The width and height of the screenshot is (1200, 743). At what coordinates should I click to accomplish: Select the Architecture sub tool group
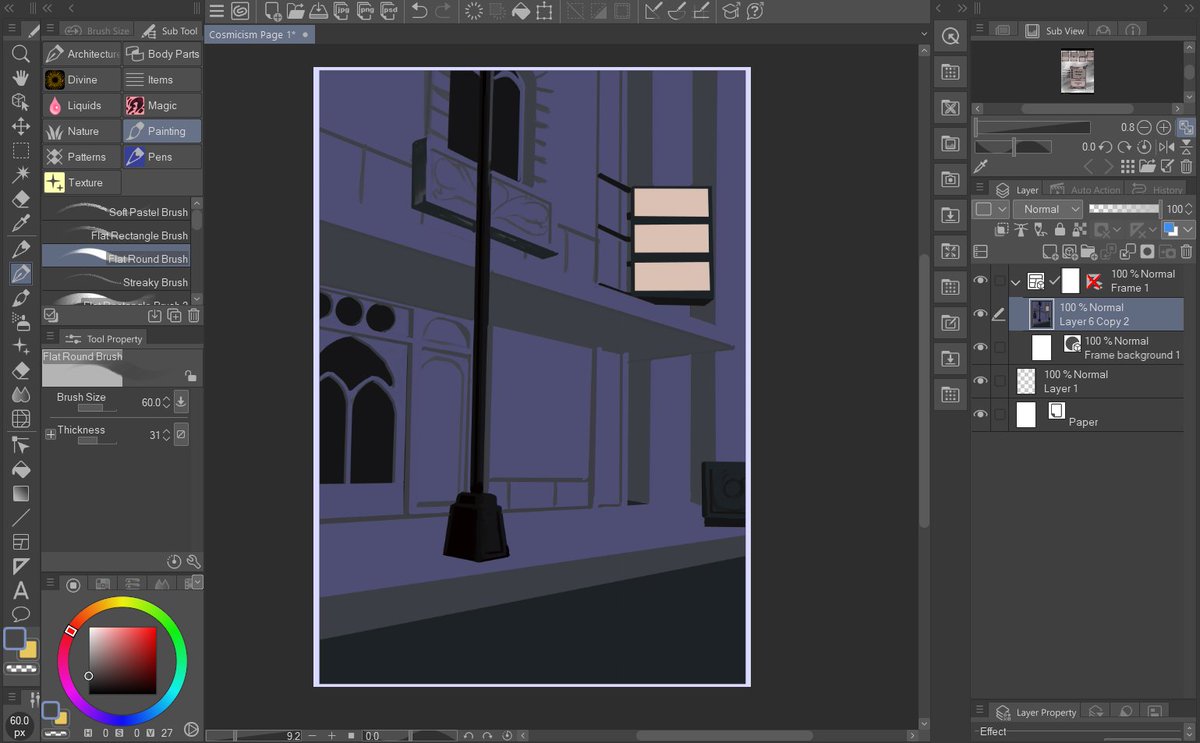(81, 54)
